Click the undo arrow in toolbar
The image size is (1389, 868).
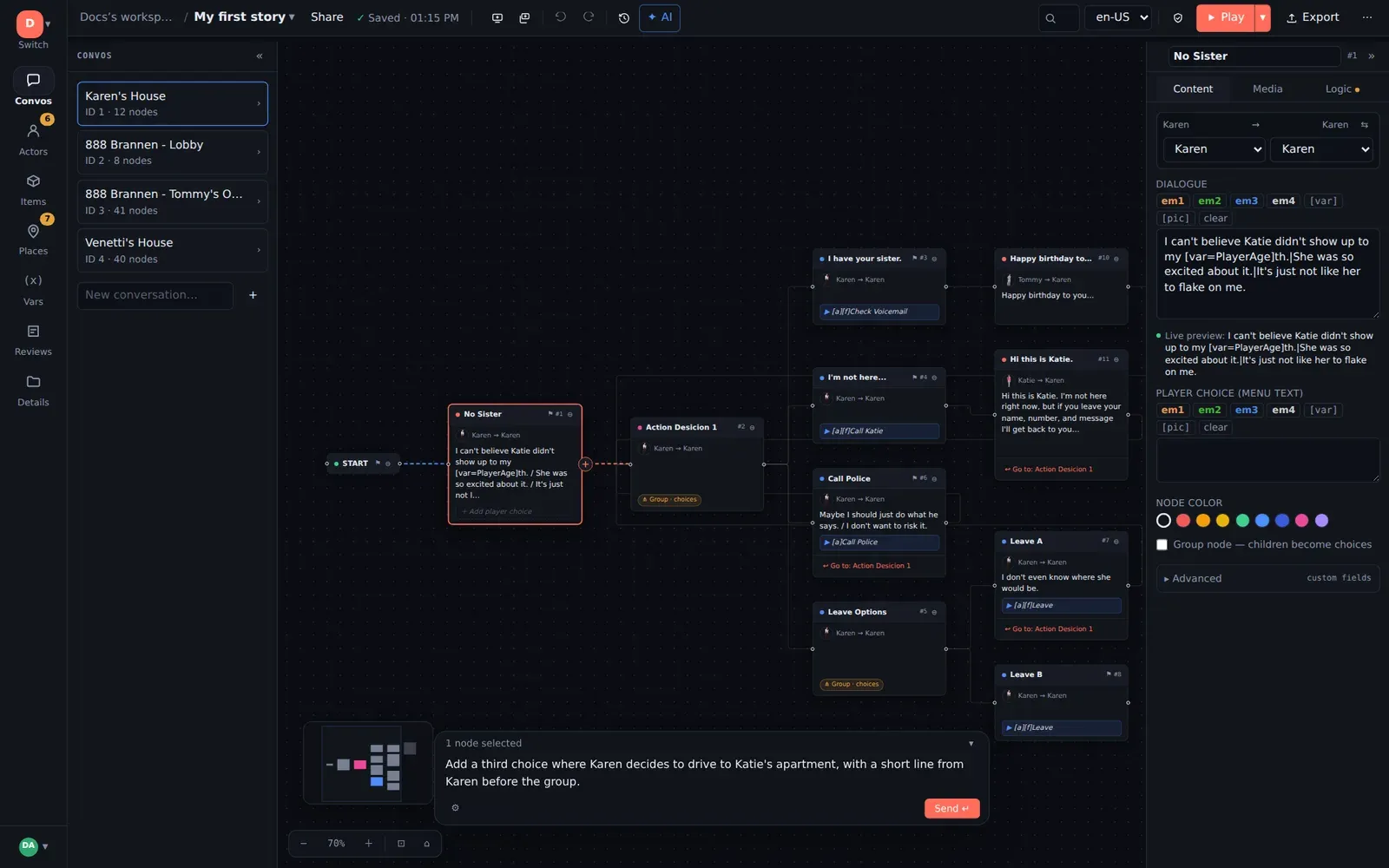coord(561,17)
